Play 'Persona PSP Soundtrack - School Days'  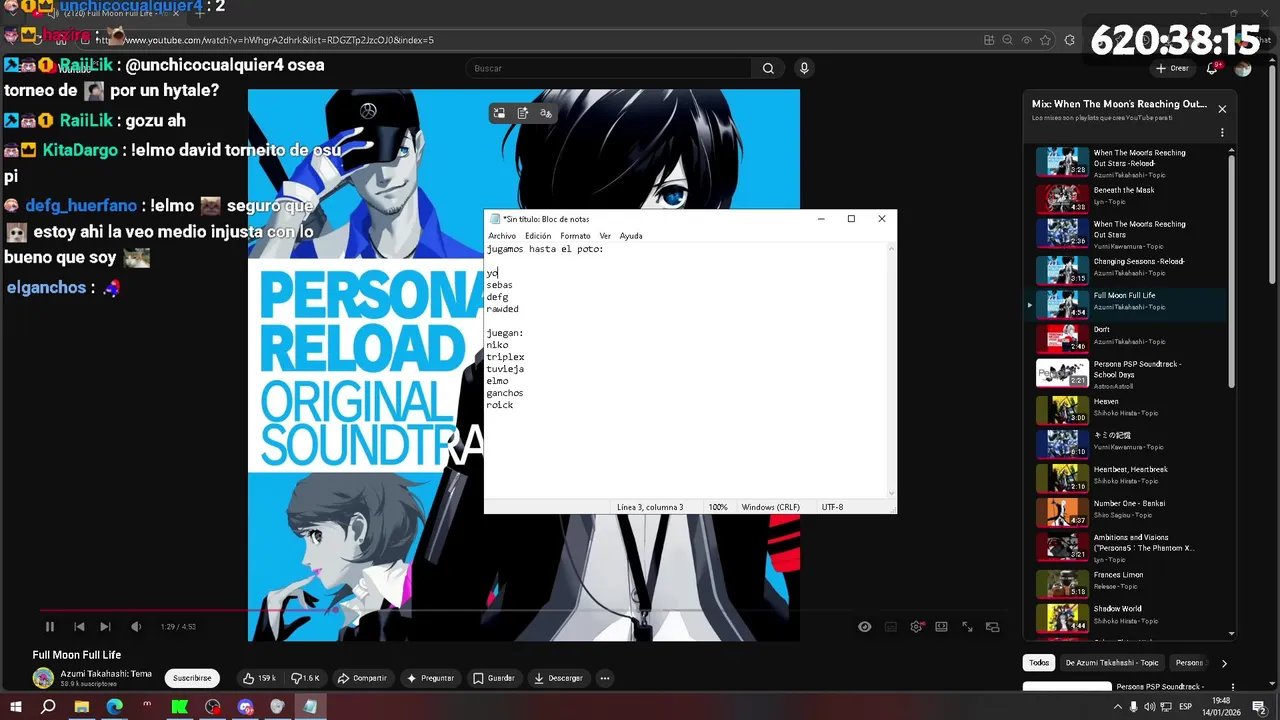(1129, 372)
